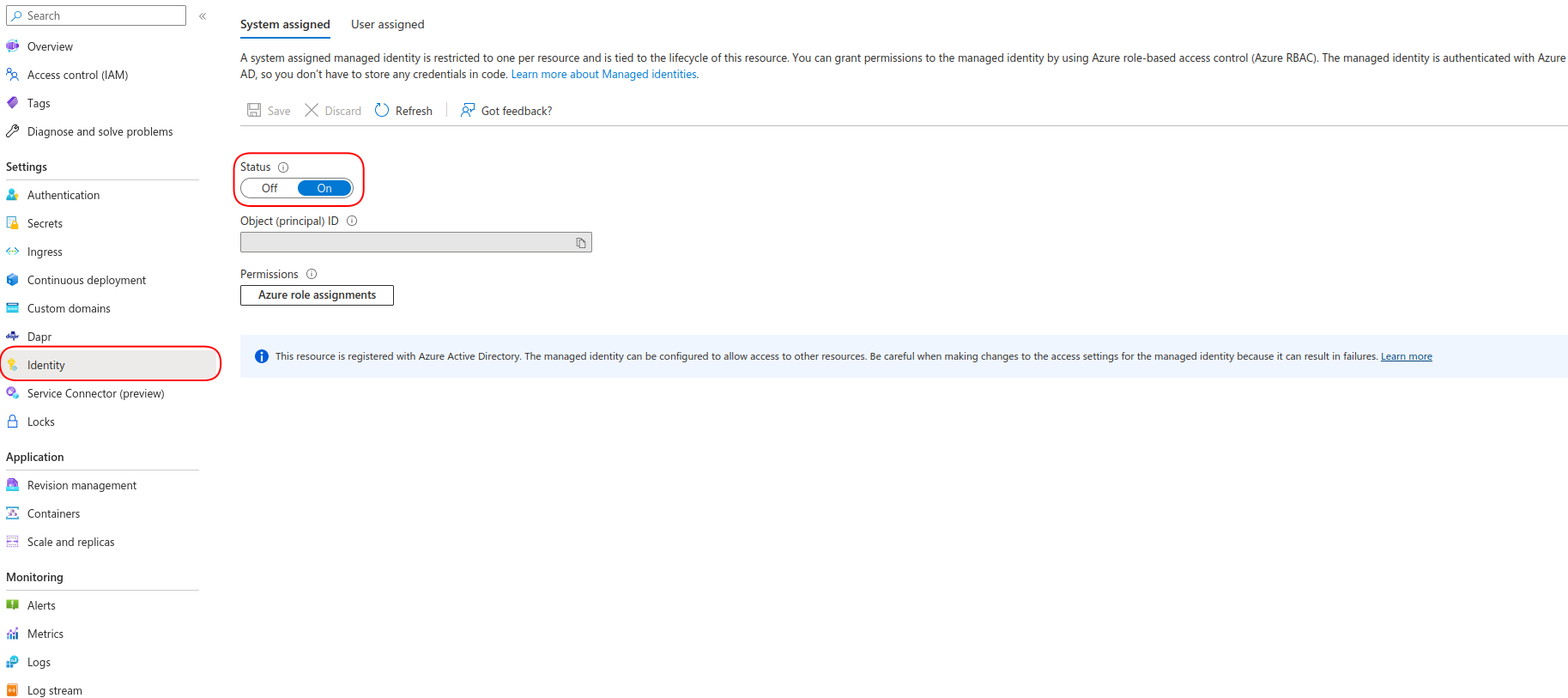Click the Scale and replicas label
This screenshot has height=698, width=1568.
click(x=71, y=542)
